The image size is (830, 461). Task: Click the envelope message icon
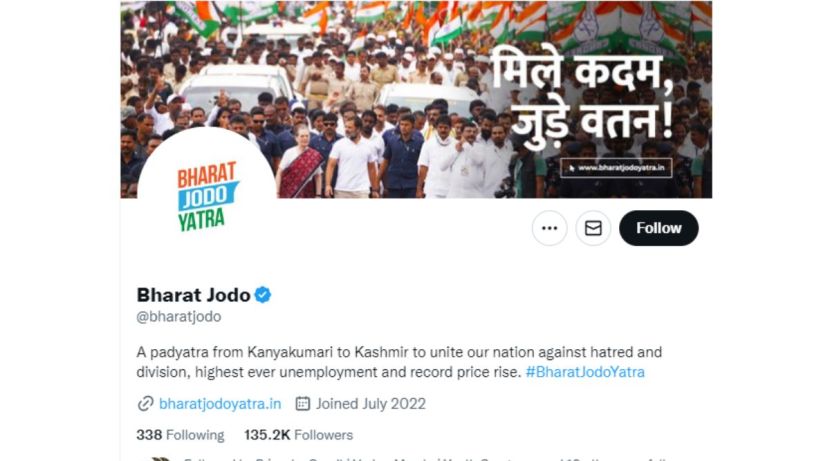593,228
